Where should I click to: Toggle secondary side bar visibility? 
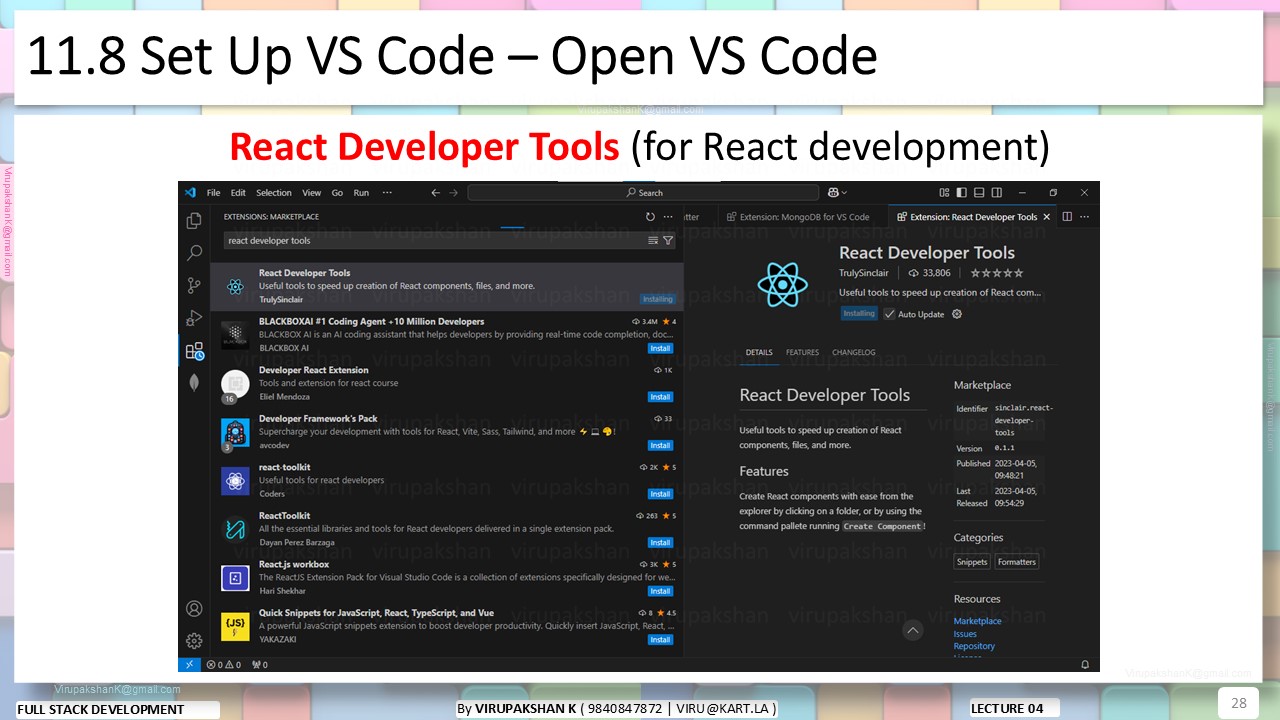click(998, 192)
